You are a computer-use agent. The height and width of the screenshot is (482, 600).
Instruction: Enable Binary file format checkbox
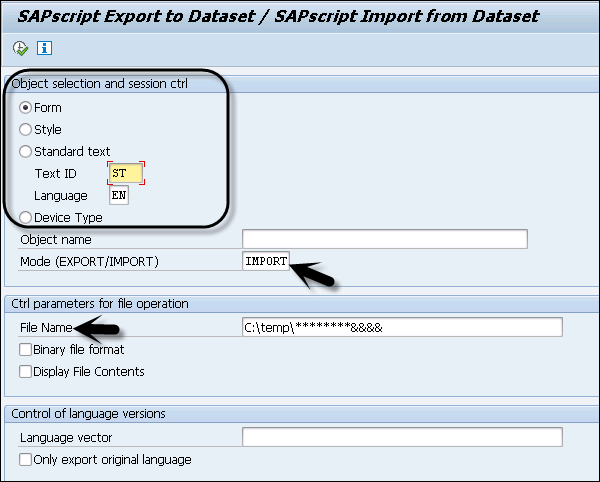point(25,350)
